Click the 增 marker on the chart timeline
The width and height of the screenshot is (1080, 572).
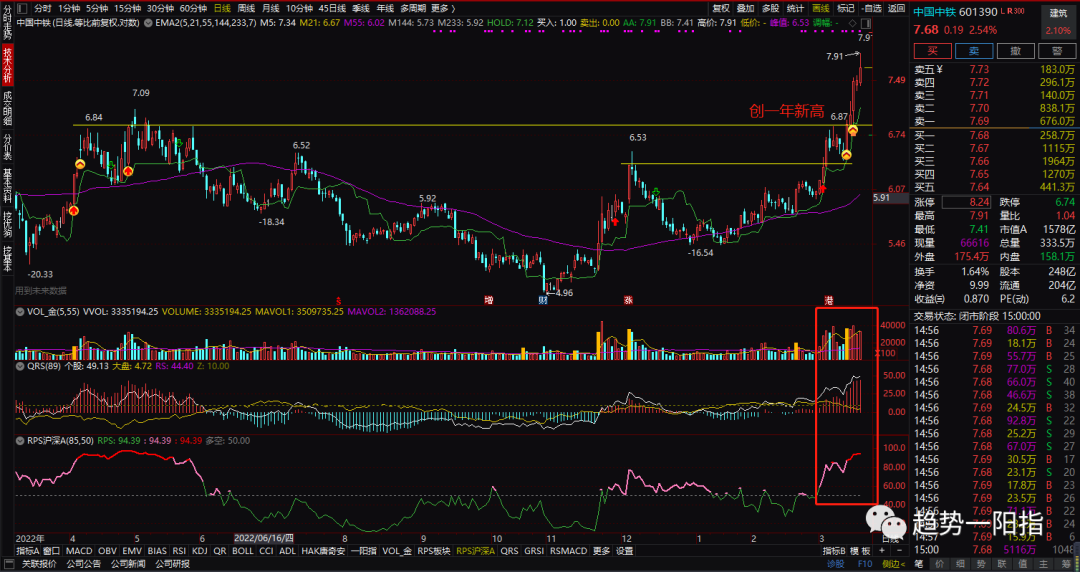coord(489,300)
